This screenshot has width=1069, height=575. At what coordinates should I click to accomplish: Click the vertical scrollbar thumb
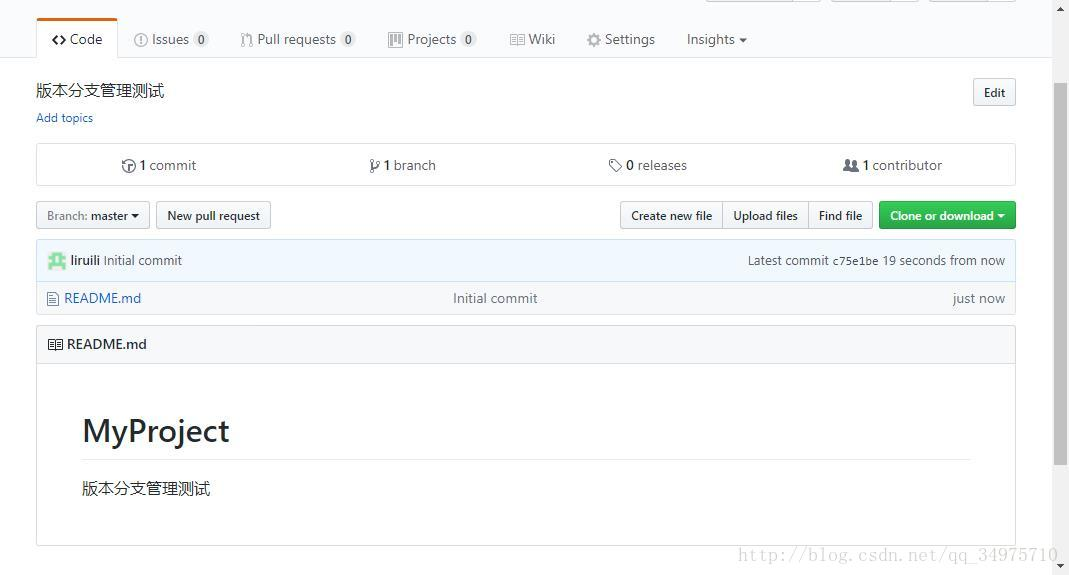pos(1060,274)
